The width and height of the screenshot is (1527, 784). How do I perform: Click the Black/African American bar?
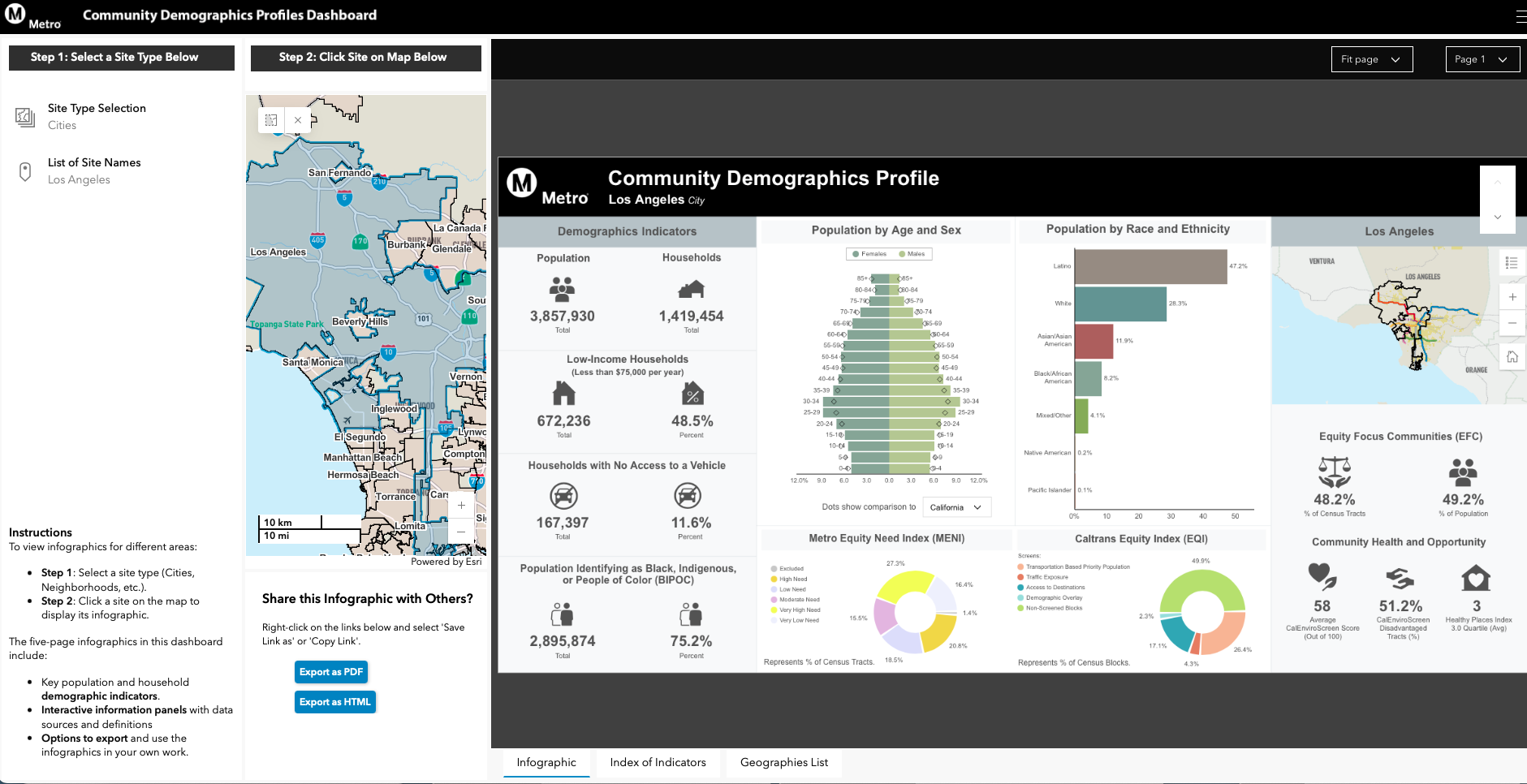point(1088,378)
